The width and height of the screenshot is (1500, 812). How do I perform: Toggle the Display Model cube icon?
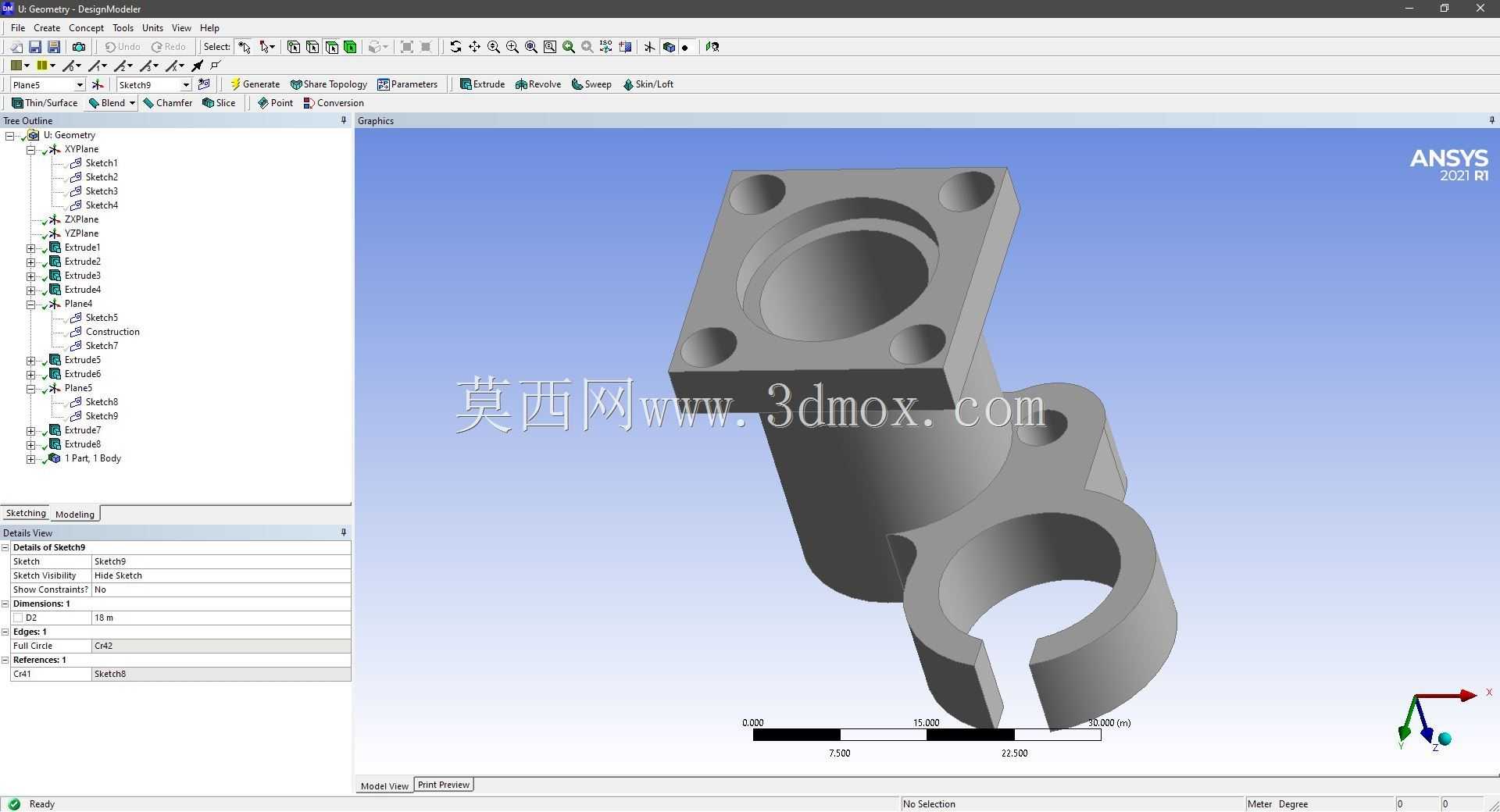669,47
